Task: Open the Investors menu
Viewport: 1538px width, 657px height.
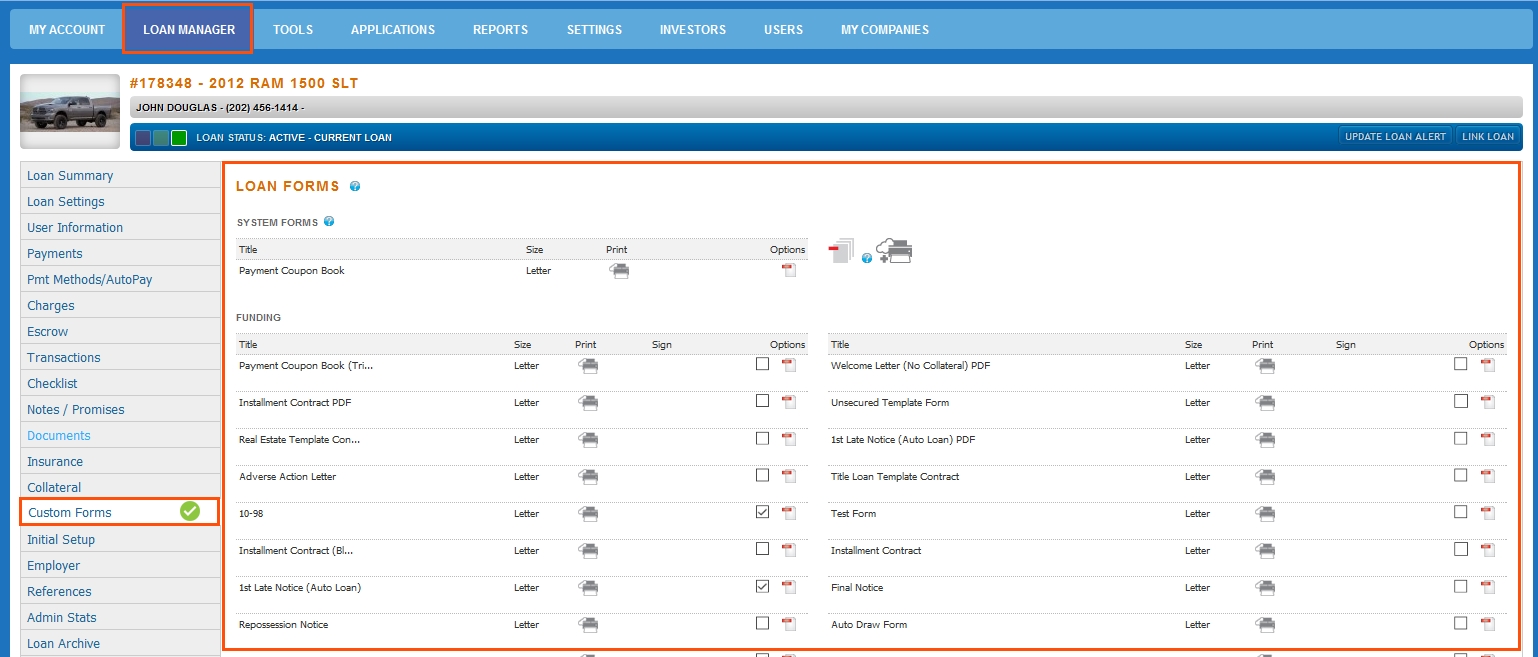Action: [x=693, y=30]
